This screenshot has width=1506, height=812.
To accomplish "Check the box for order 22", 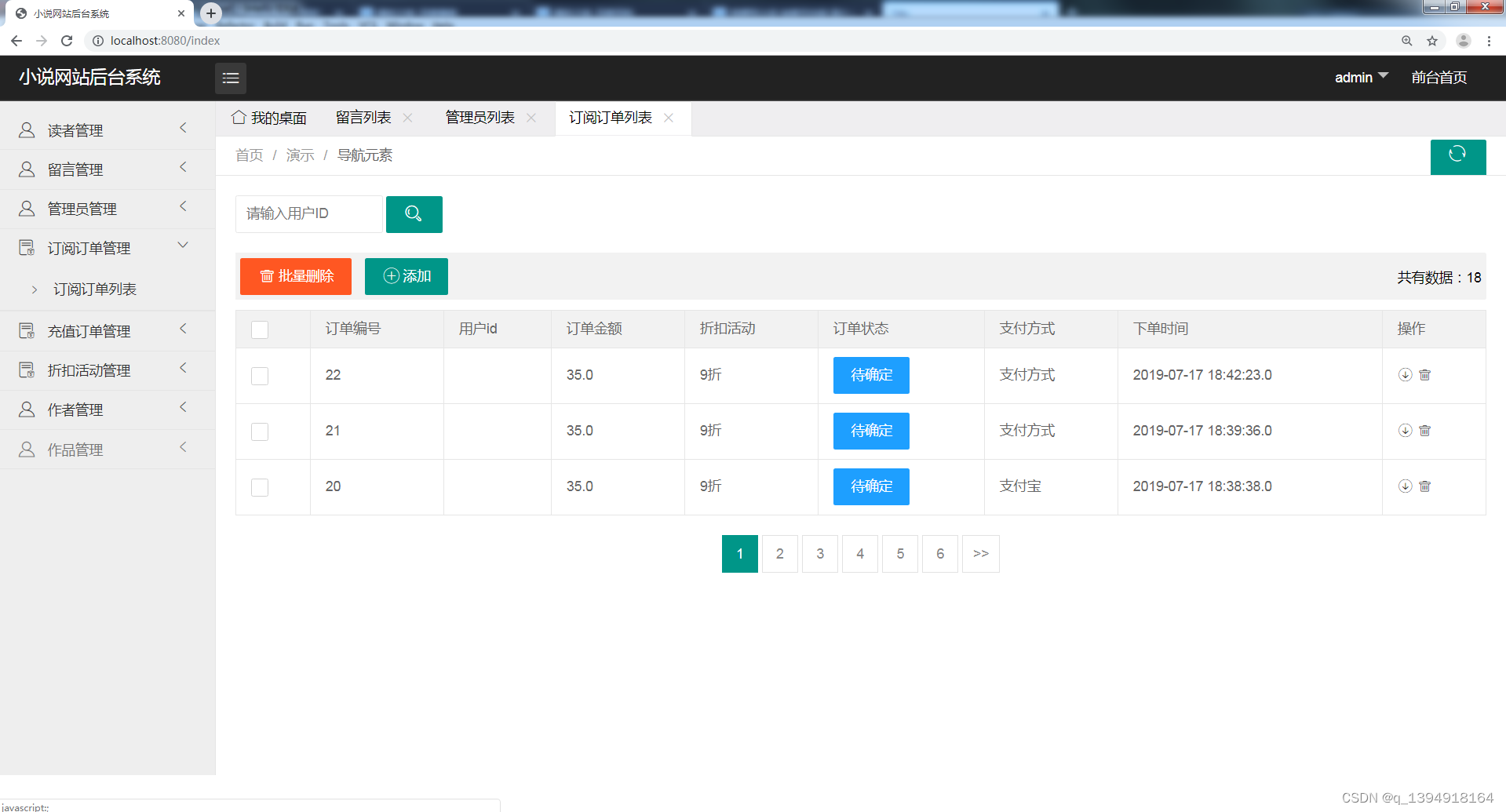I will click(x=260, y=376).
